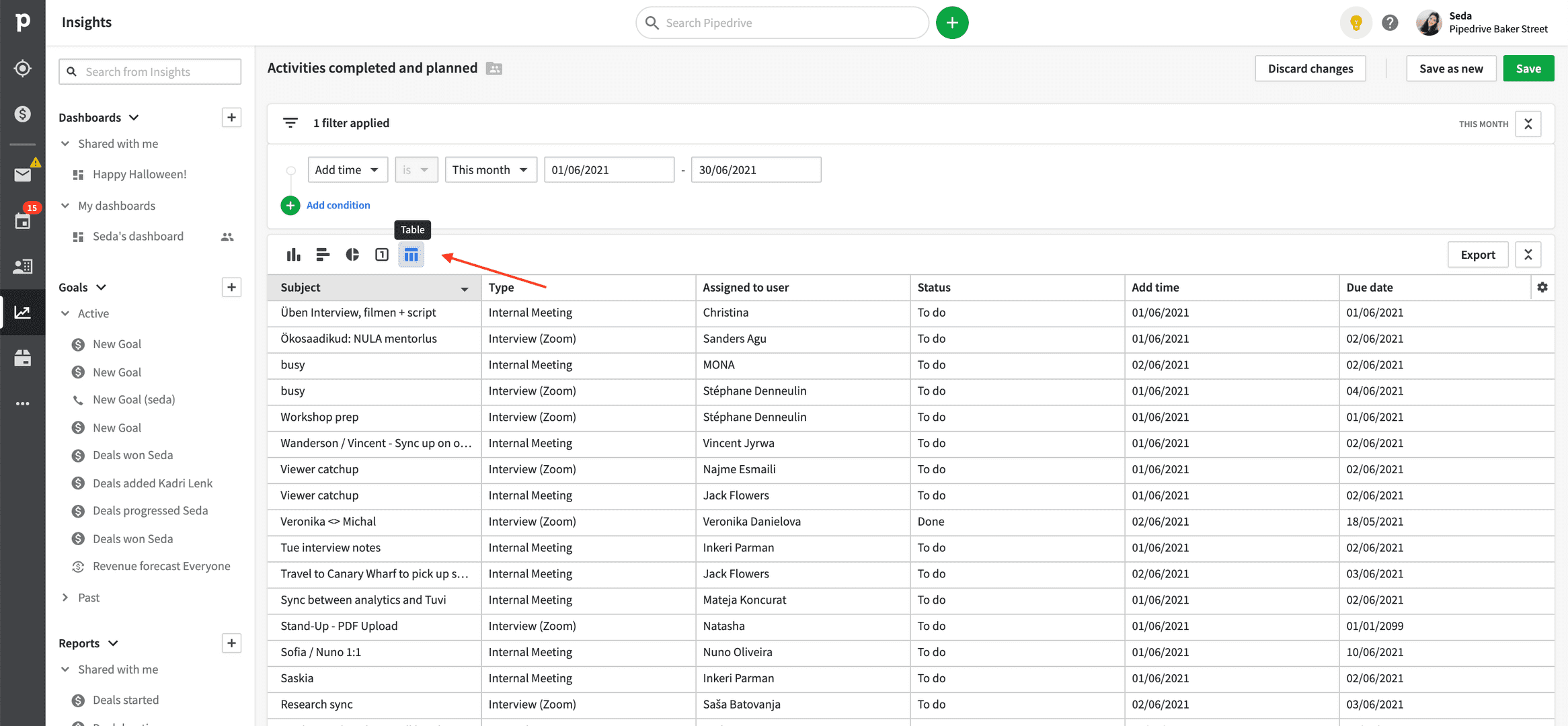Open Deals progressed Seda goal
Screen dimensions: 1568x726
coord(150,511)
